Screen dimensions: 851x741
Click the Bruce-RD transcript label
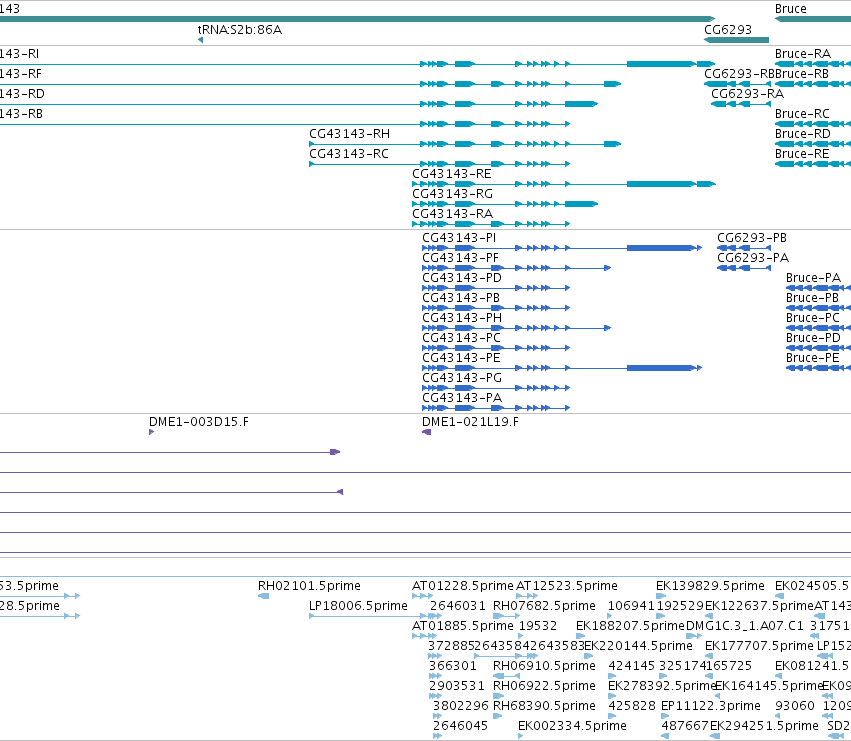803,134
